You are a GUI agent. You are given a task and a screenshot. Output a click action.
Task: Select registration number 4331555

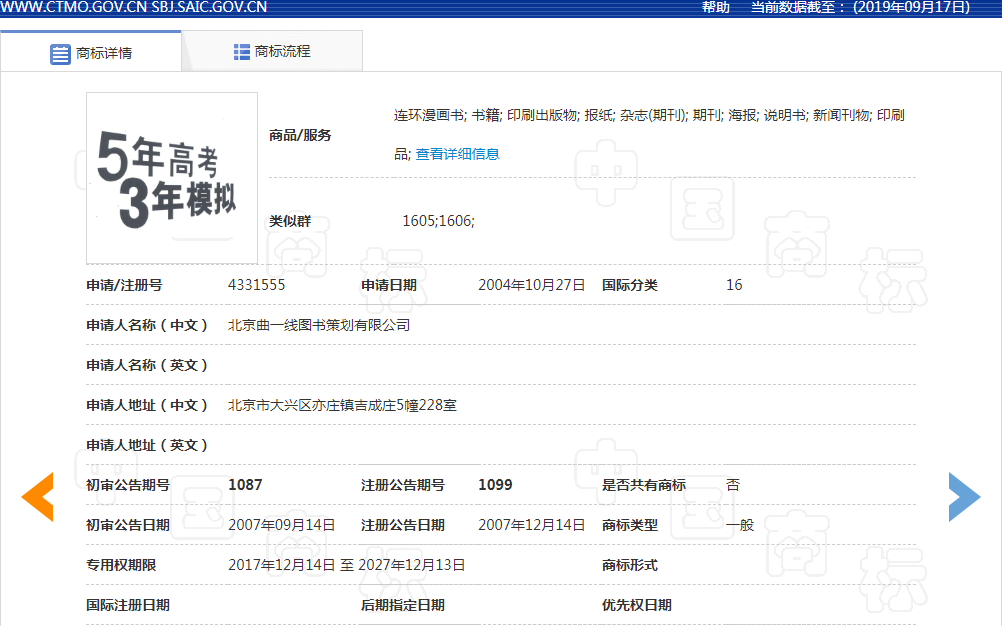[x=257, y=285]
